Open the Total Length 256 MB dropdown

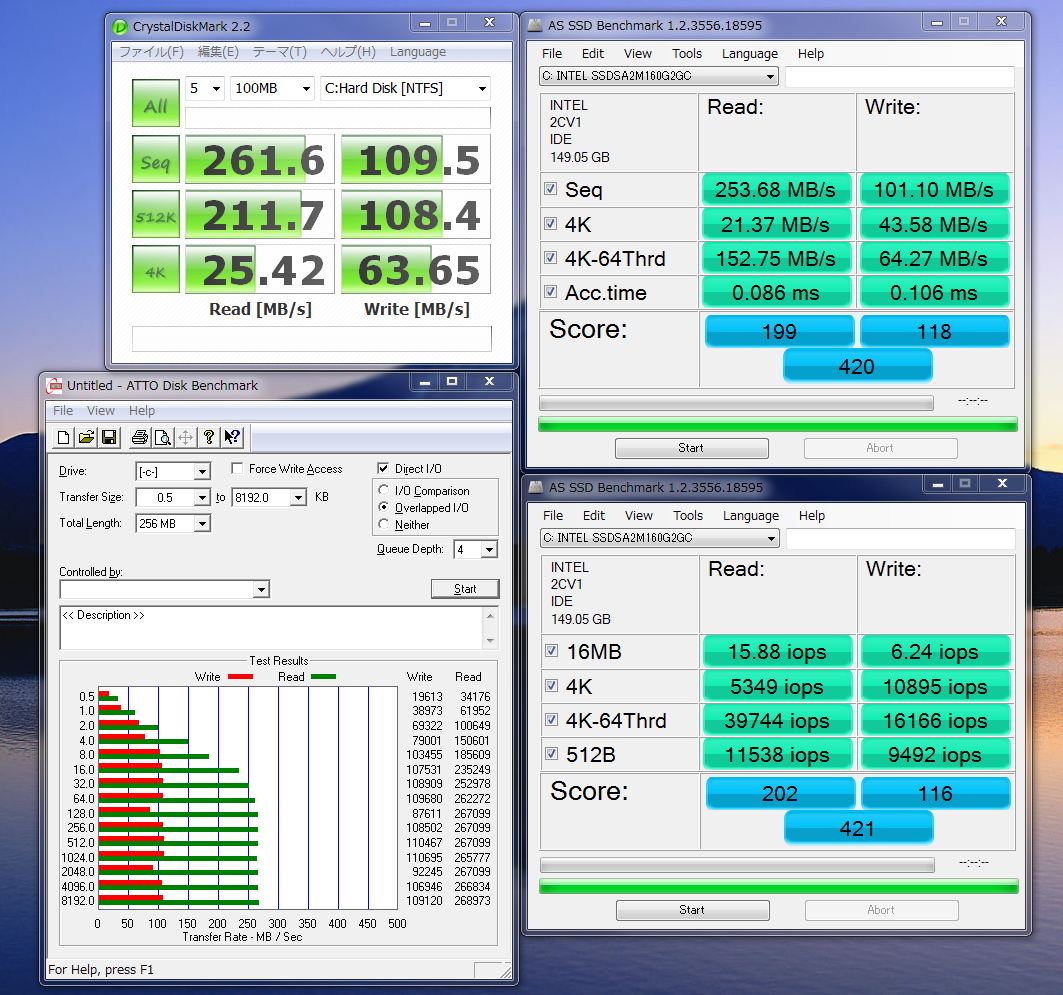click(202, 524)
